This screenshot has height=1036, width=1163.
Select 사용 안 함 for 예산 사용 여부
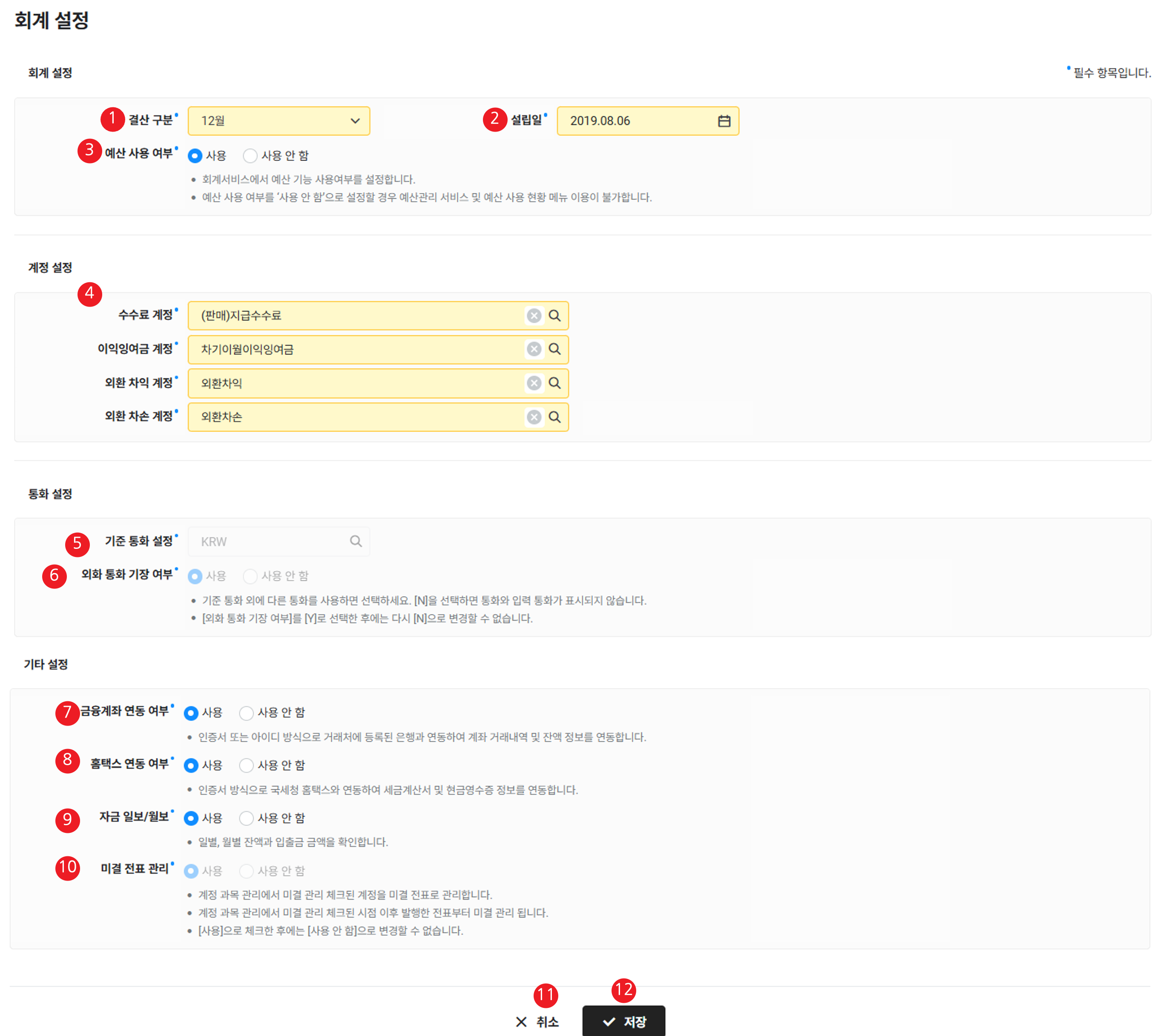tap(250, 155)
